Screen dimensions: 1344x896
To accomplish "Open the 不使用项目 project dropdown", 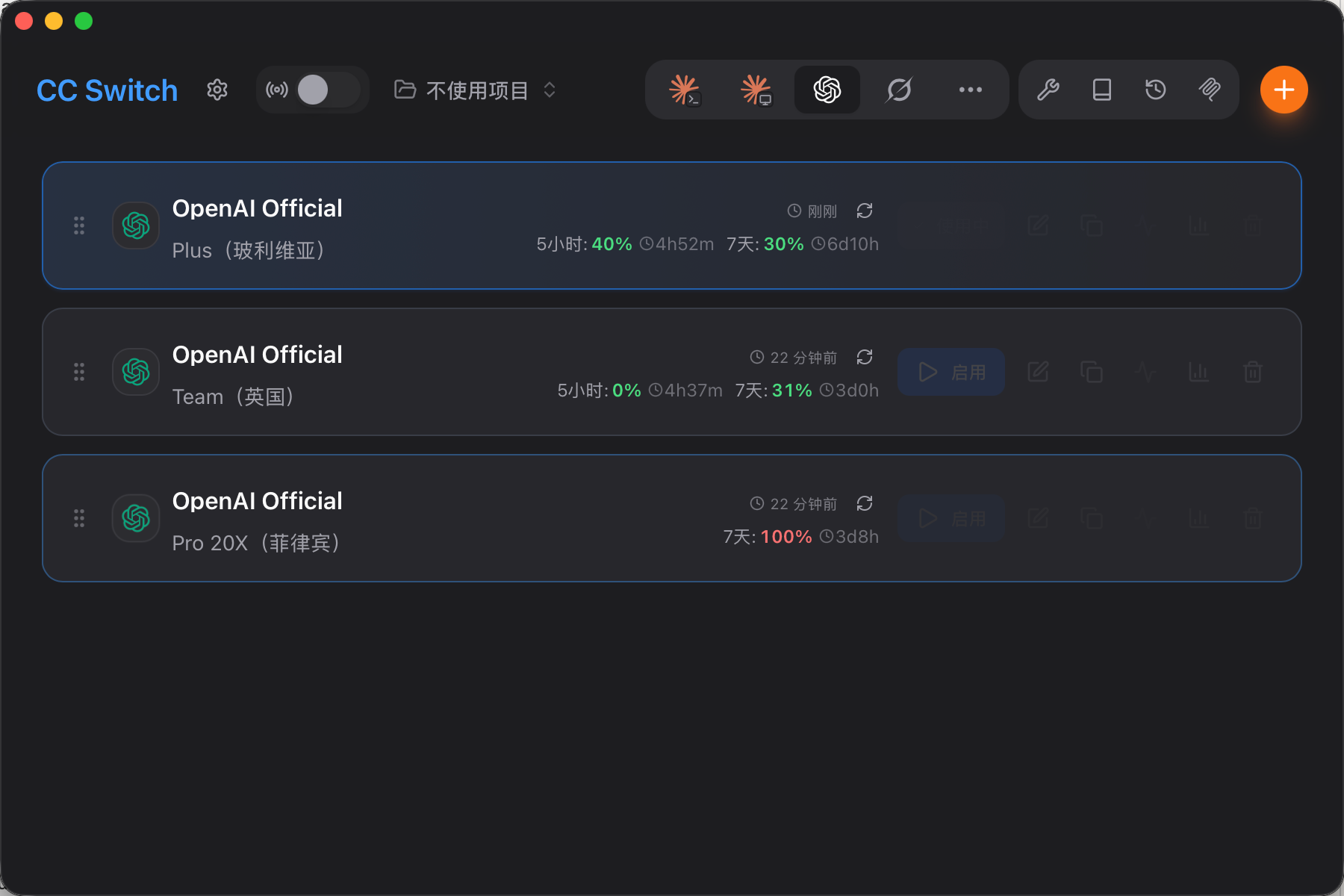I will pyautogui.click(x=476, y=90).
